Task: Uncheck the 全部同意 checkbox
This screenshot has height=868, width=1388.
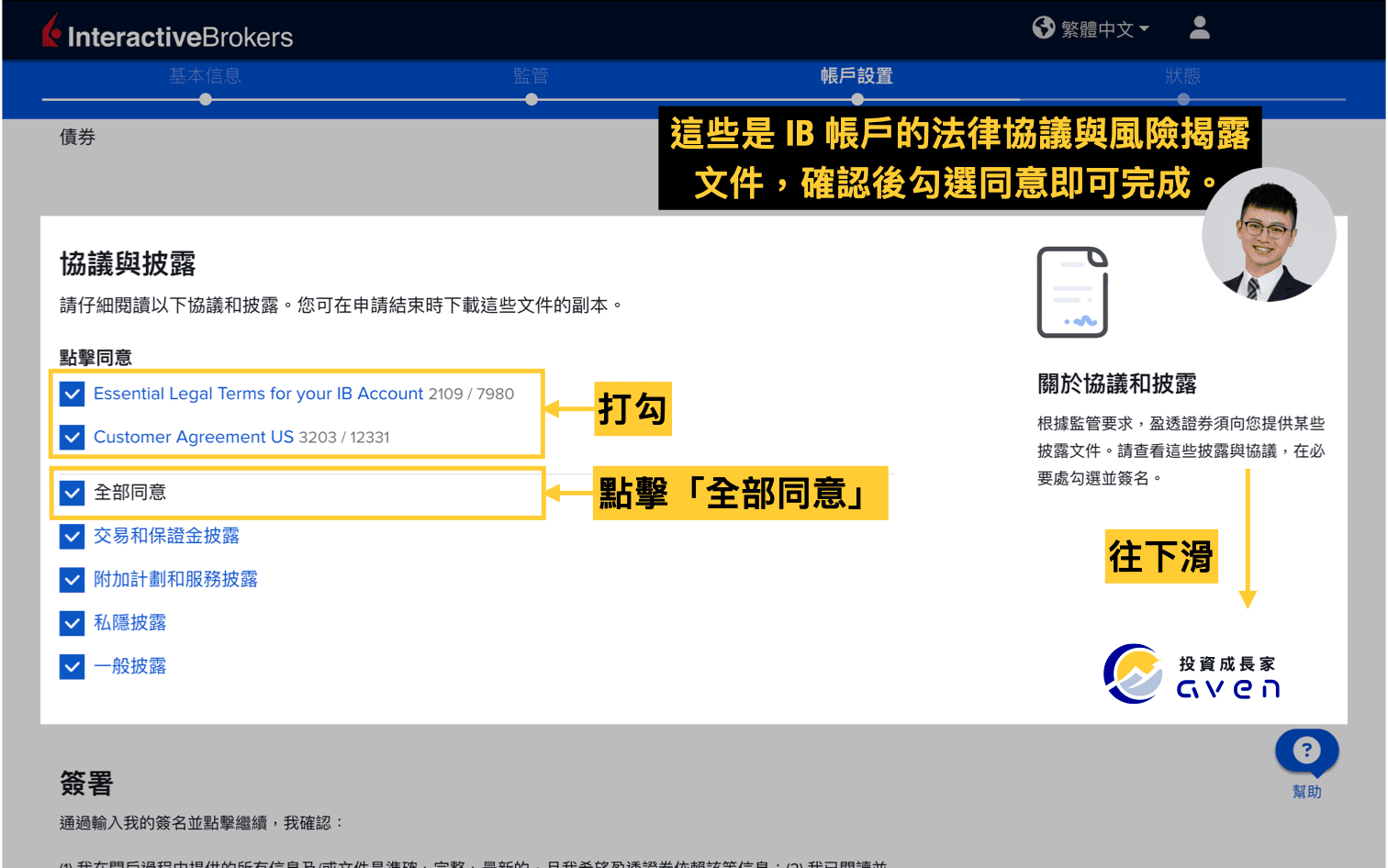Action: pyautogui.click(x=72, y=493)
